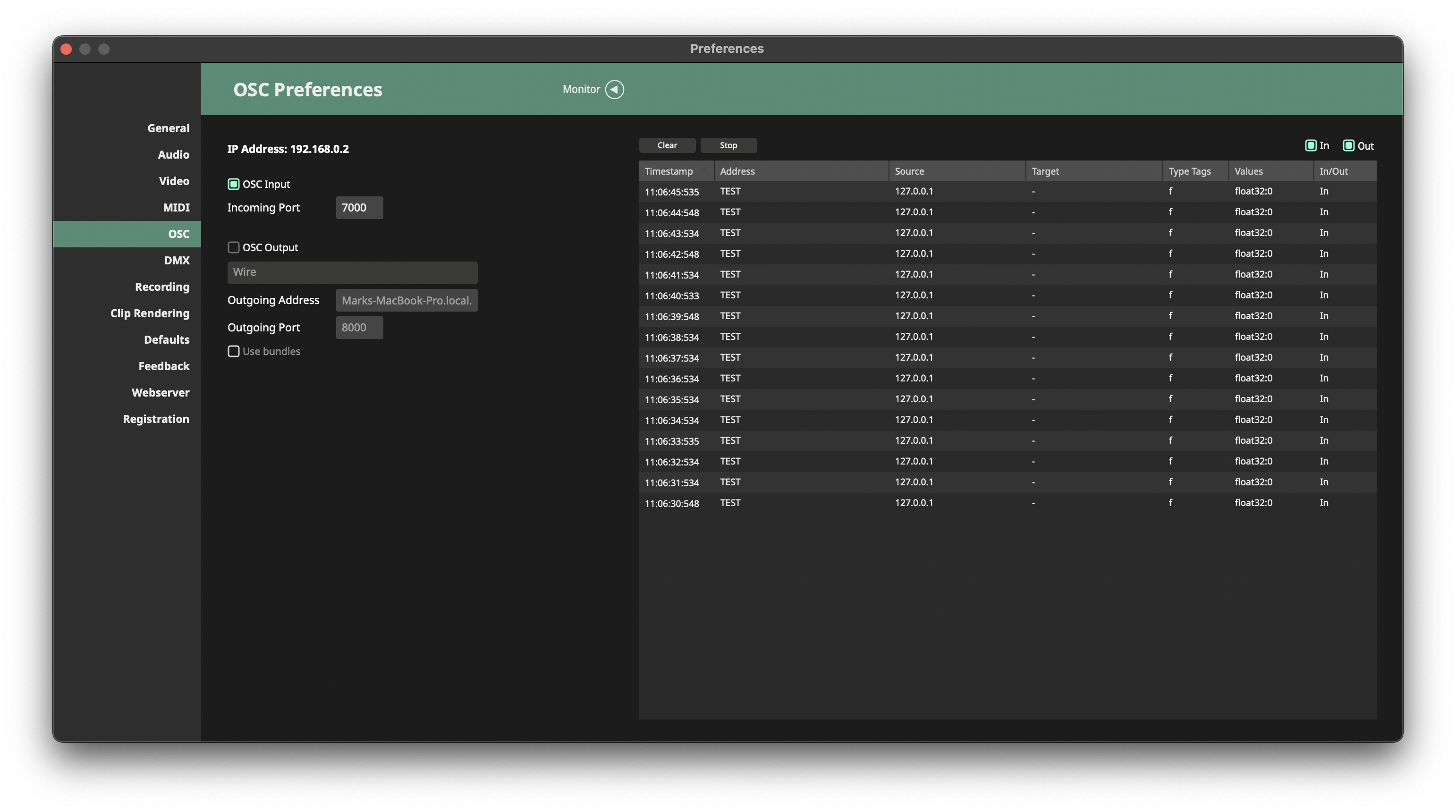Uncheck the In filter checkbox
1456x812 pixels.
coord(1310,146)
